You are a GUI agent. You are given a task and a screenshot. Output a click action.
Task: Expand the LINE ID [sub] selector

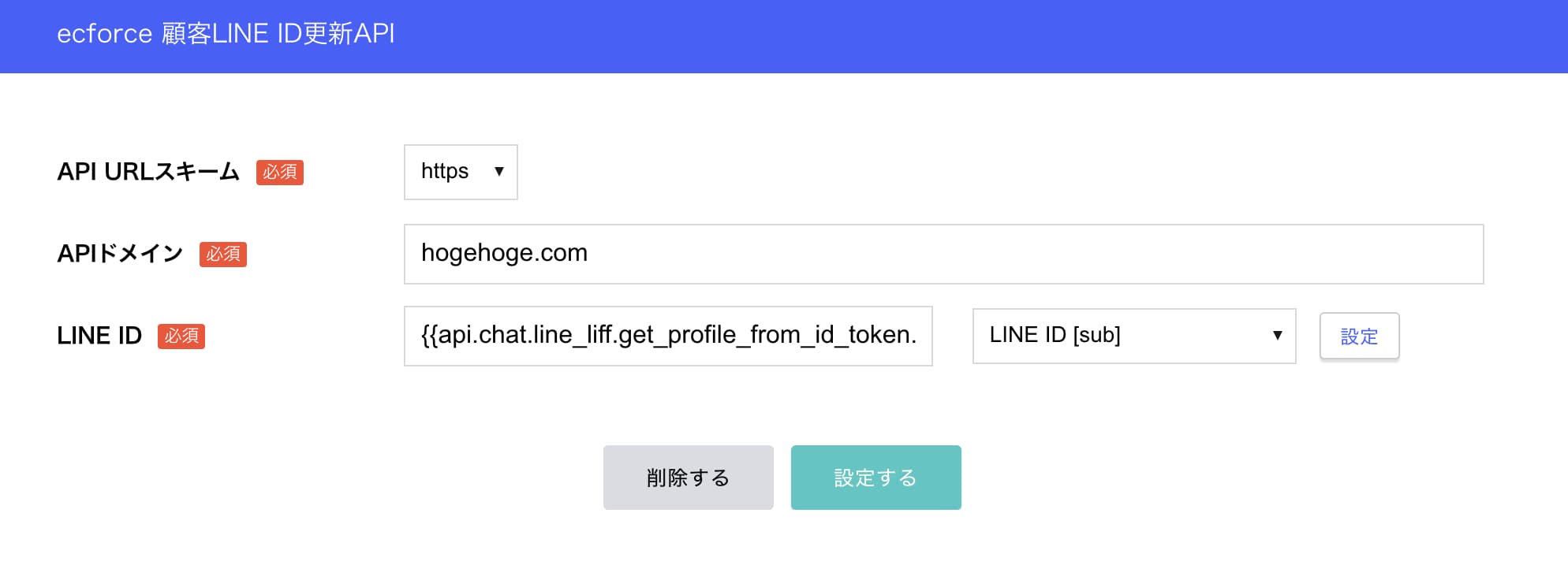1133,336
